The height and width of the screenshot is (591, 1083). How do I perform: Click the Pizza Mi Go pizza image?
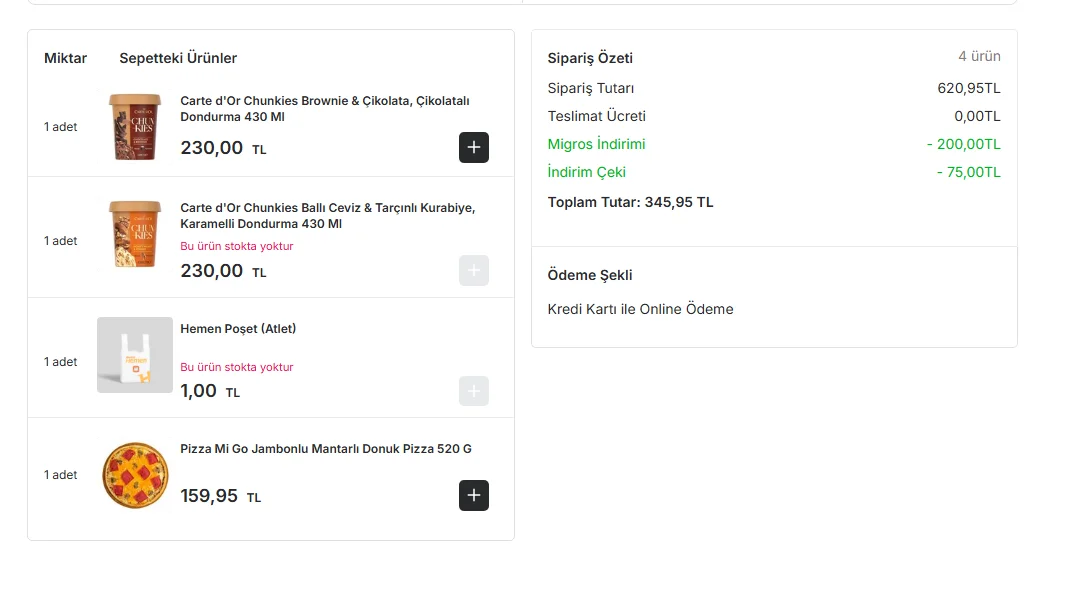135,475
